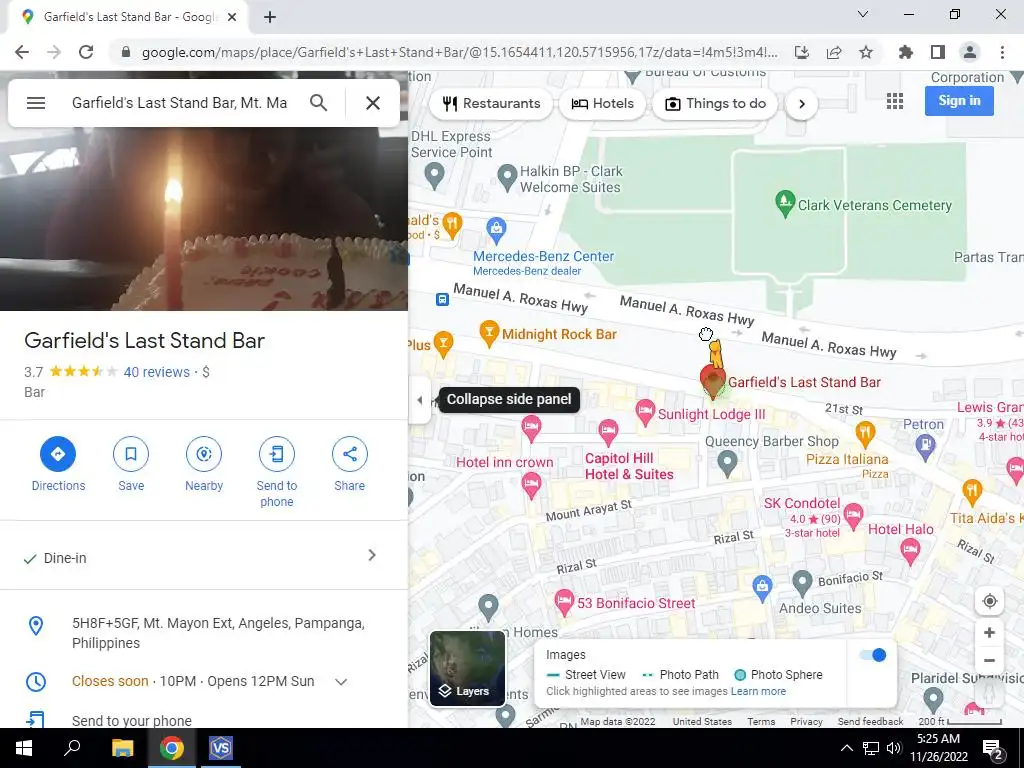
Task: Open Nearby search icon
Action: pyautogui.click(x=204, y=454)
